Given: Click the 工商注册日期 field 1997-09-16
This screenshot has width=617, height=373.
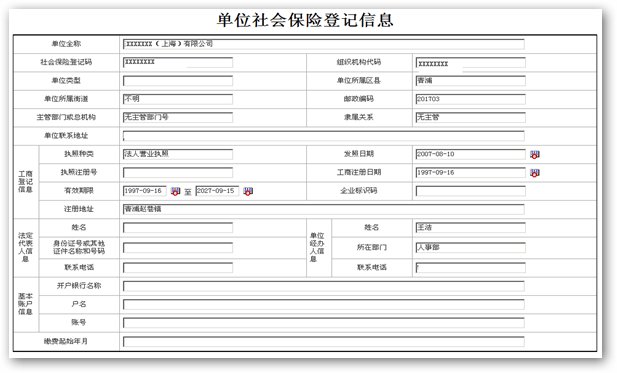Looking at the screenshot, I should coord(471,172).
